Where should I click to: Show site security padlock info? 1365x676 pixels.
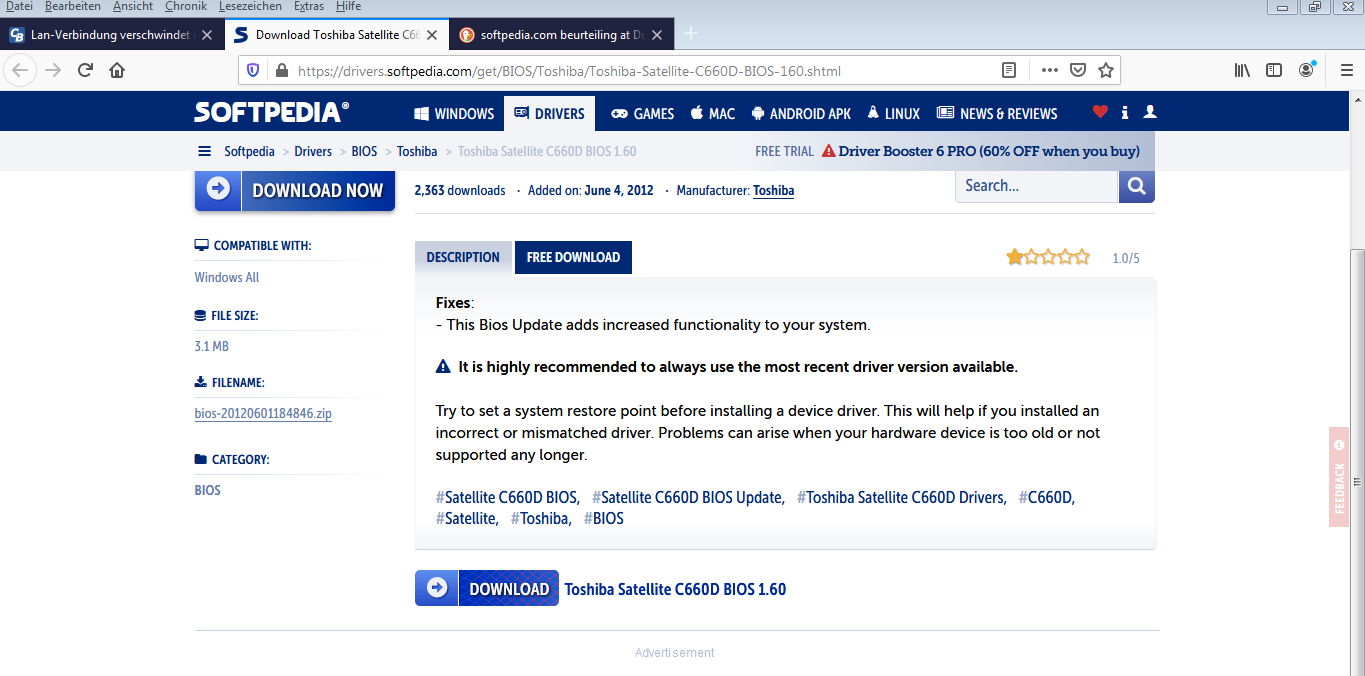pyautogui.click(x=281, y=71)
